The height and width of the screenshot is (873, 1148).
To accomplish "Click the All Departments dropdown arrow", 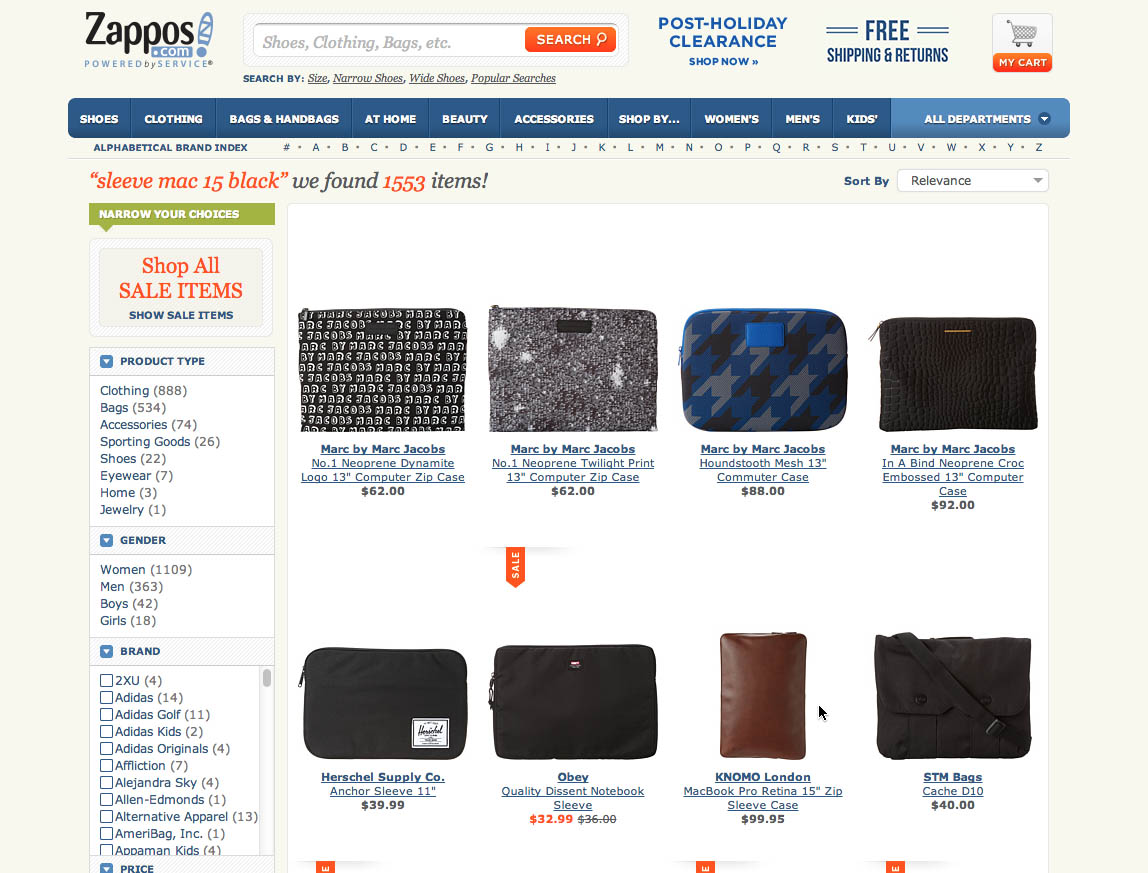I will click(x=1044, y=119).
